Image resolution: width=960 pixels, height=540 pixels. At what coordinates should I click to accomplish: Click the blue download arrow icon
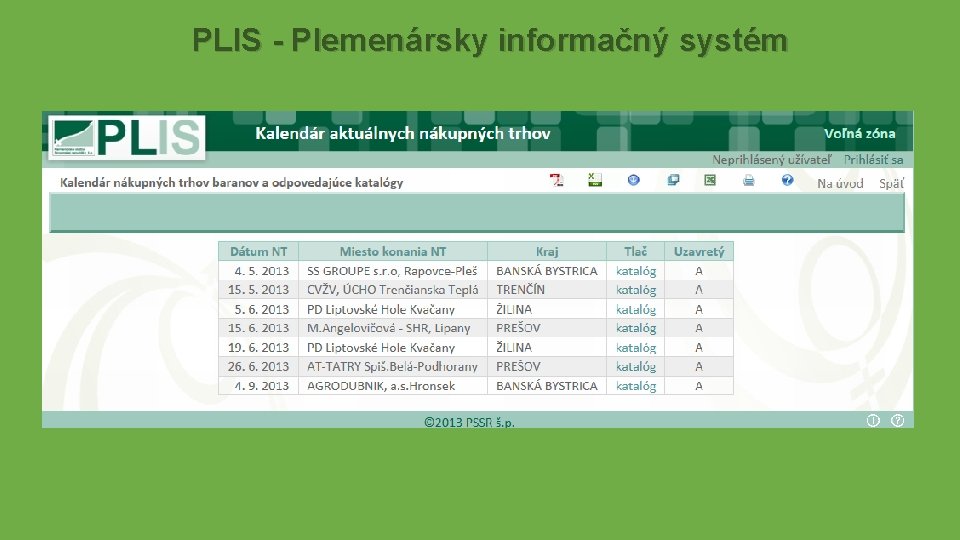click(634, 180)
